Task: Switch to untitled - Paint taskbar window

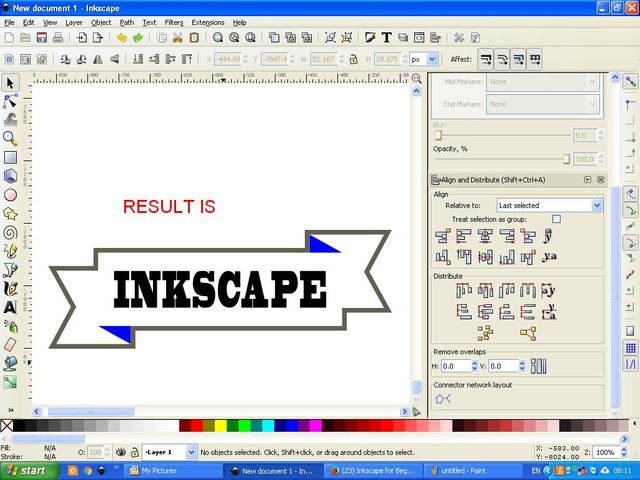Action: (x=473, y=471)
